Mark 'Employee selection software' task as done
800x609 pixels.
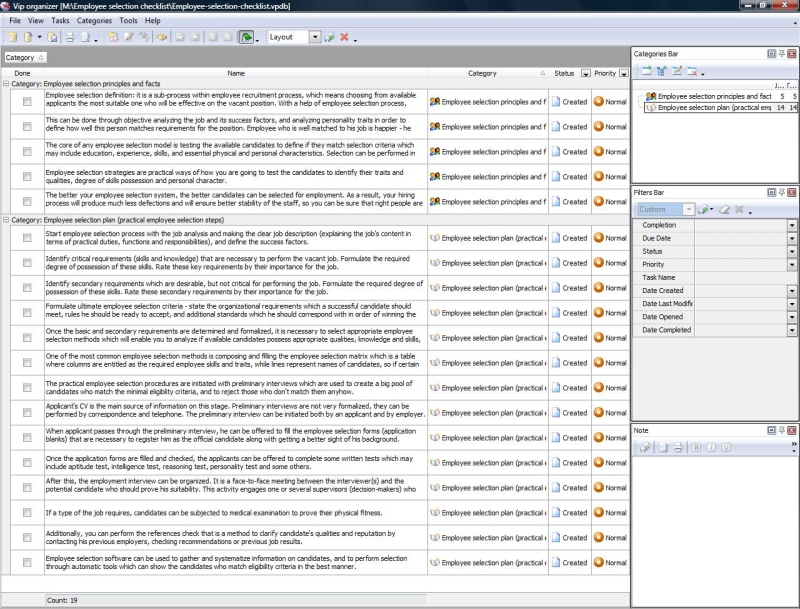coord(27,562)
